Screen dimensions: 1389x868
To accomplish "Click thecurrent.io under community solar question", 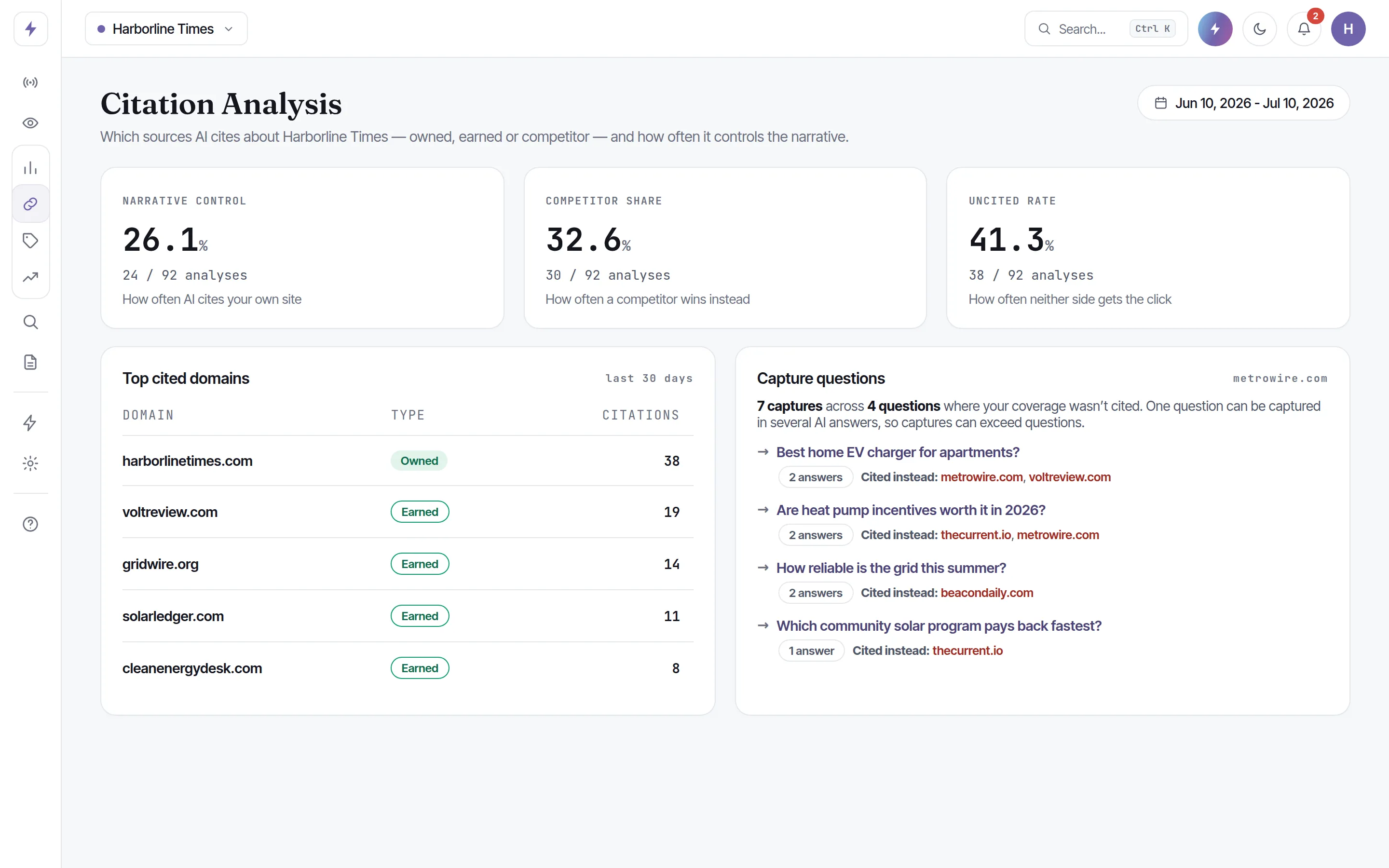I will click(967, 651).
